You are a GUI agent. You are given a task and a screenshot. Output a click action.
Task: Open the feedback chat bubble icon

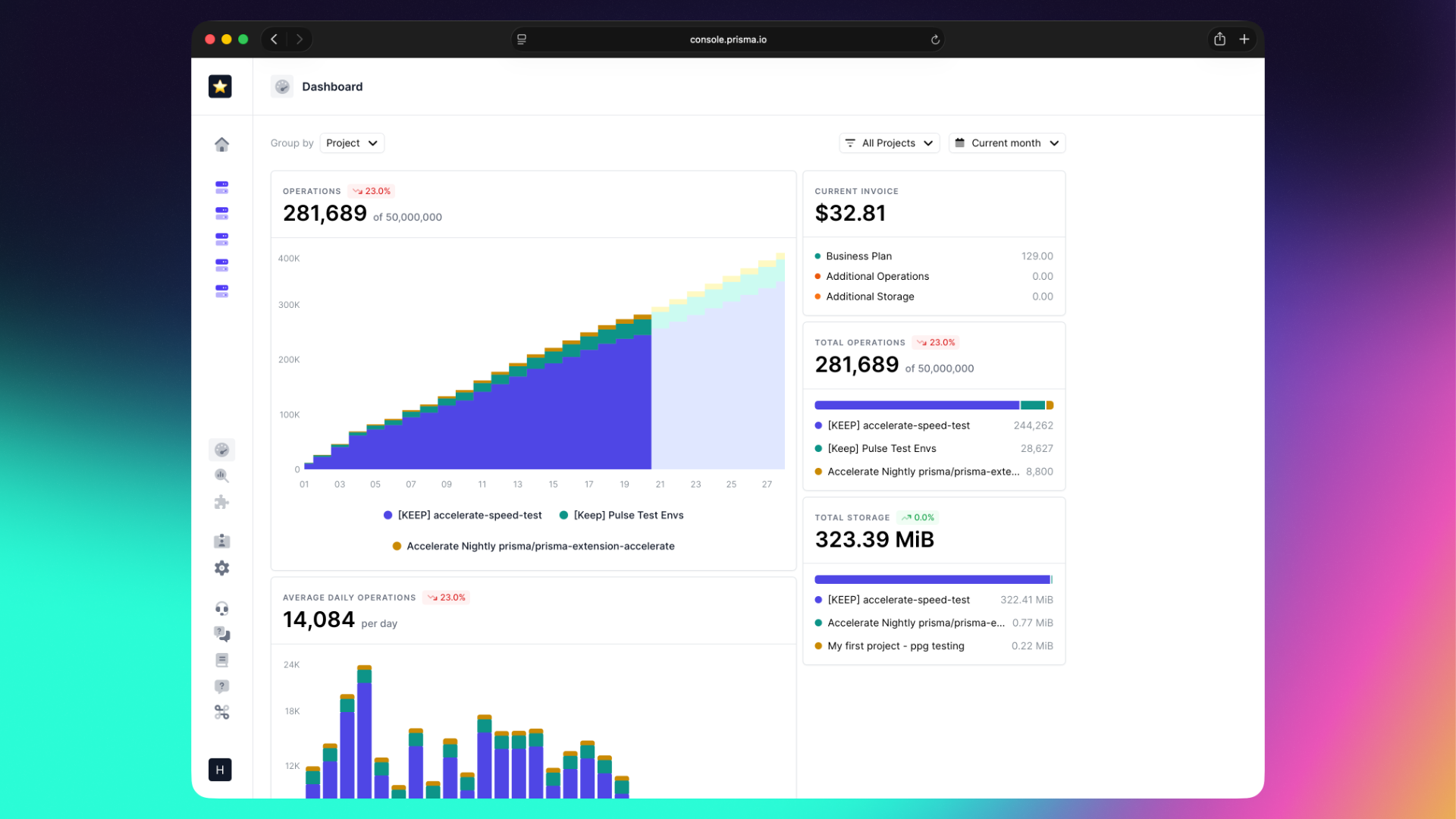(221, 635)
